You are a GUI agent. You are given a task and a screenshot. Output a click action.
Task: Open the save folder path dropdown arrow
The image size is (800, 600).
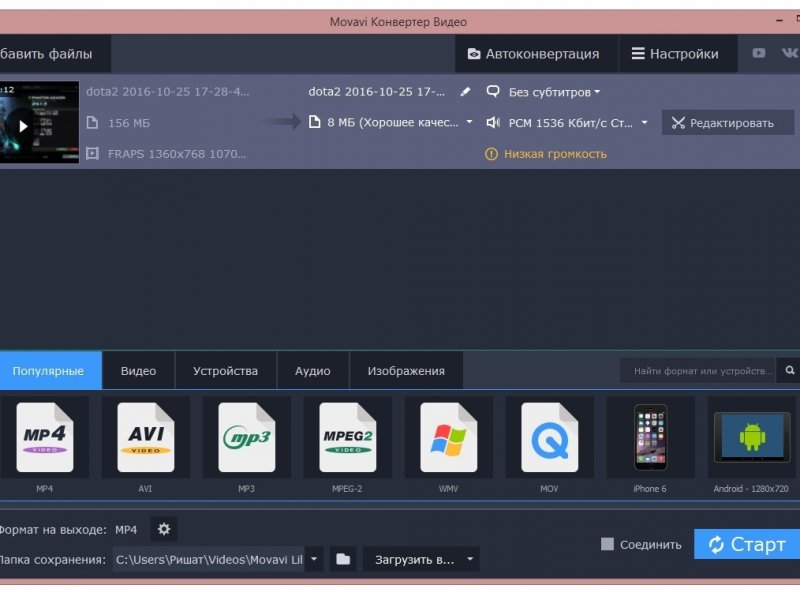314,559
